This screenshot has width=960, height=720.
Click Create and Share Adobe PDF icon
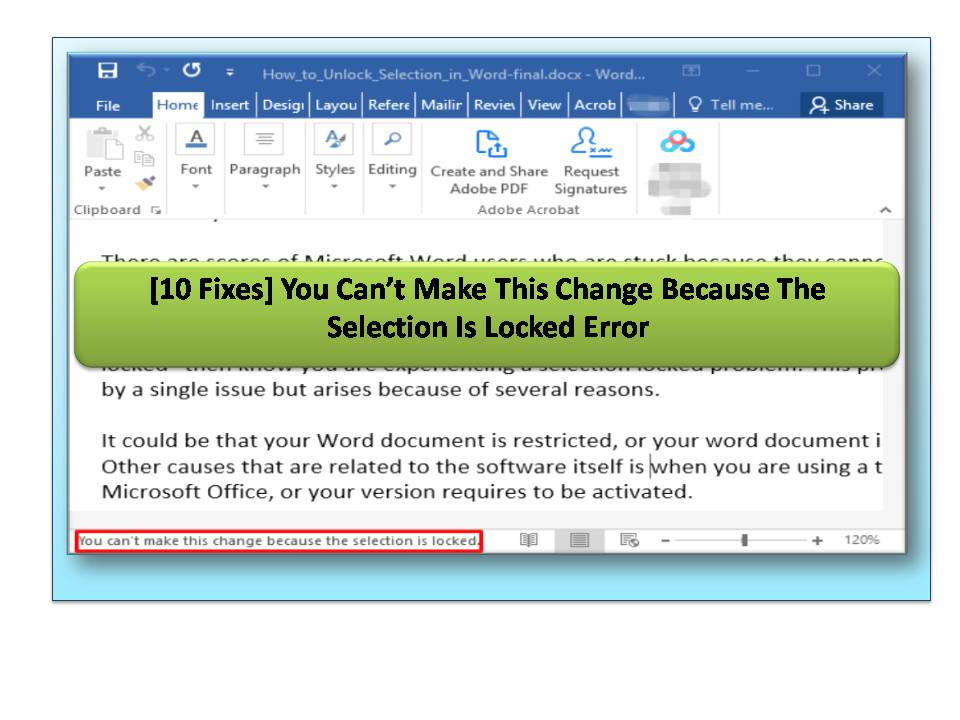491,143
